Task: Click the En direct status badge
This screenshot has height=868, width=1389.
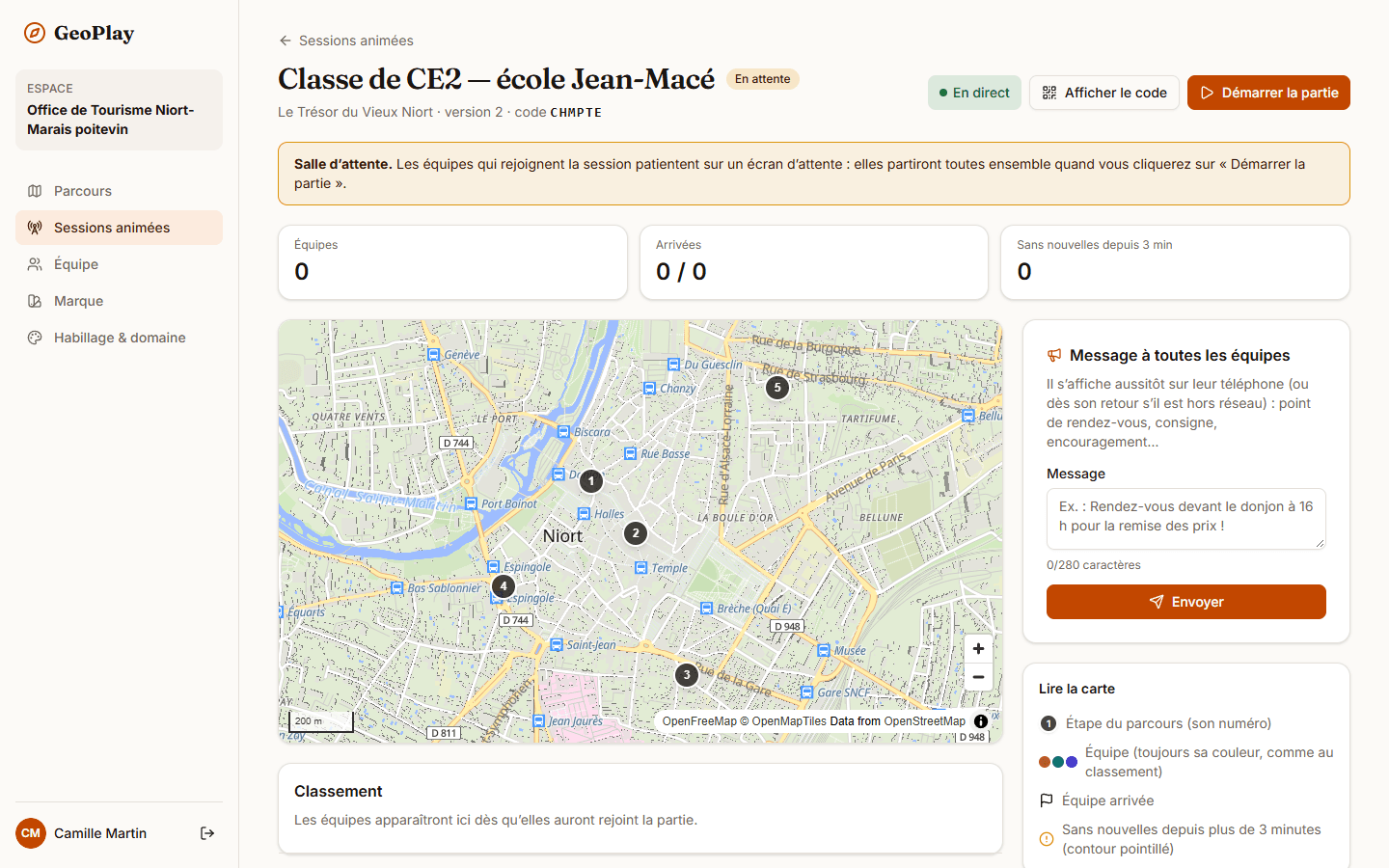Action: pyautogui.click(x=974, y=93)
